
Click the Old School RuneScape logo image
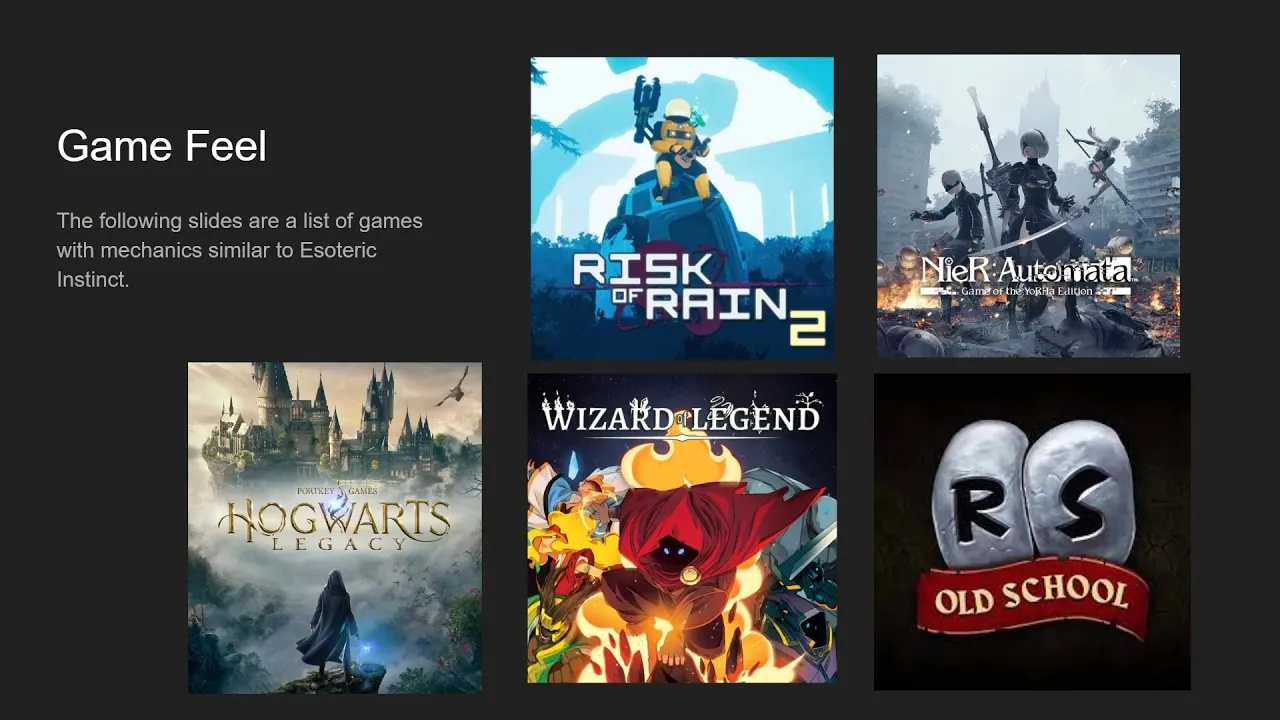pyautogui.click(x=1032, y=532)
